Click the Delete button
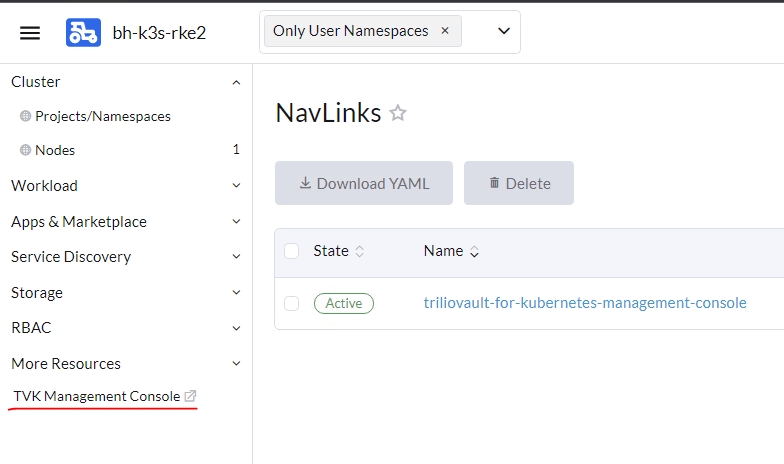784x464 pixels. click(x=519, y=183)
